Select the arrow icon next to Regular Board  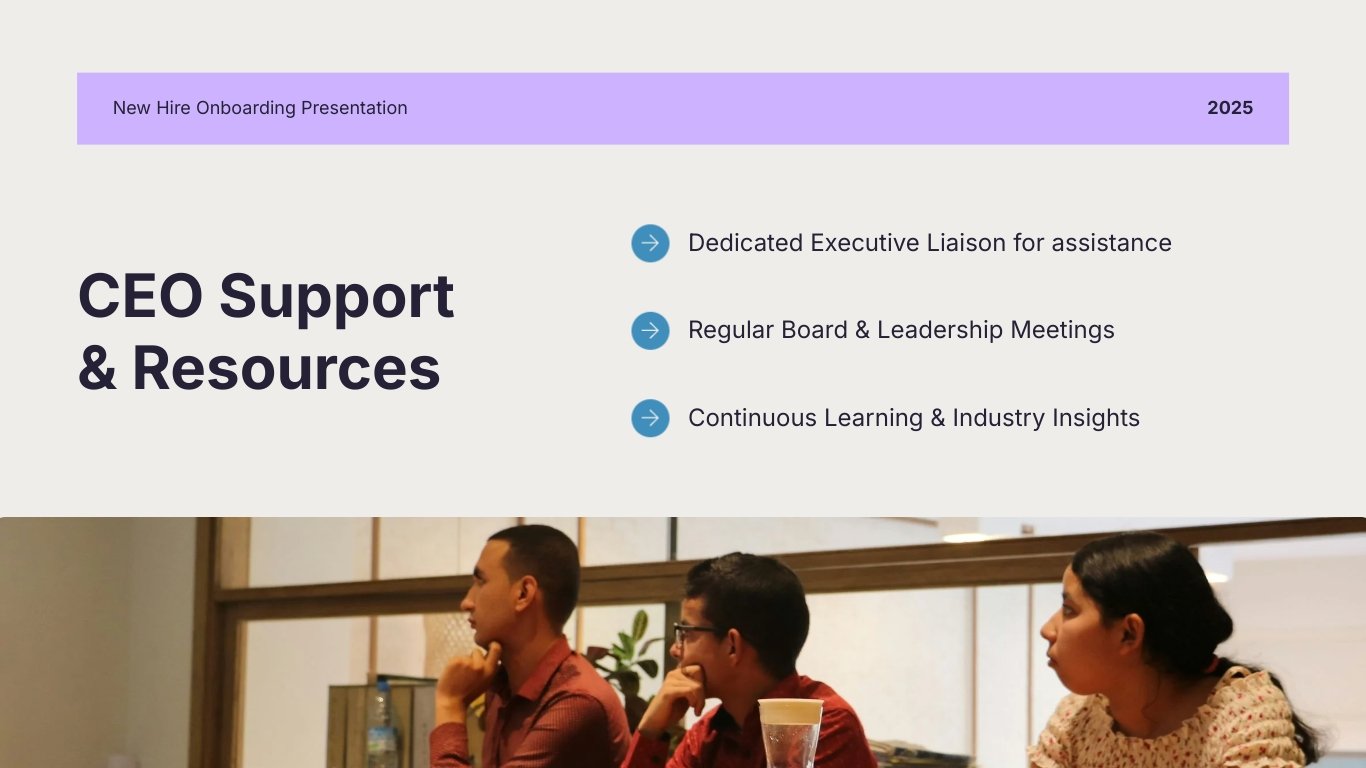point(650,331)
